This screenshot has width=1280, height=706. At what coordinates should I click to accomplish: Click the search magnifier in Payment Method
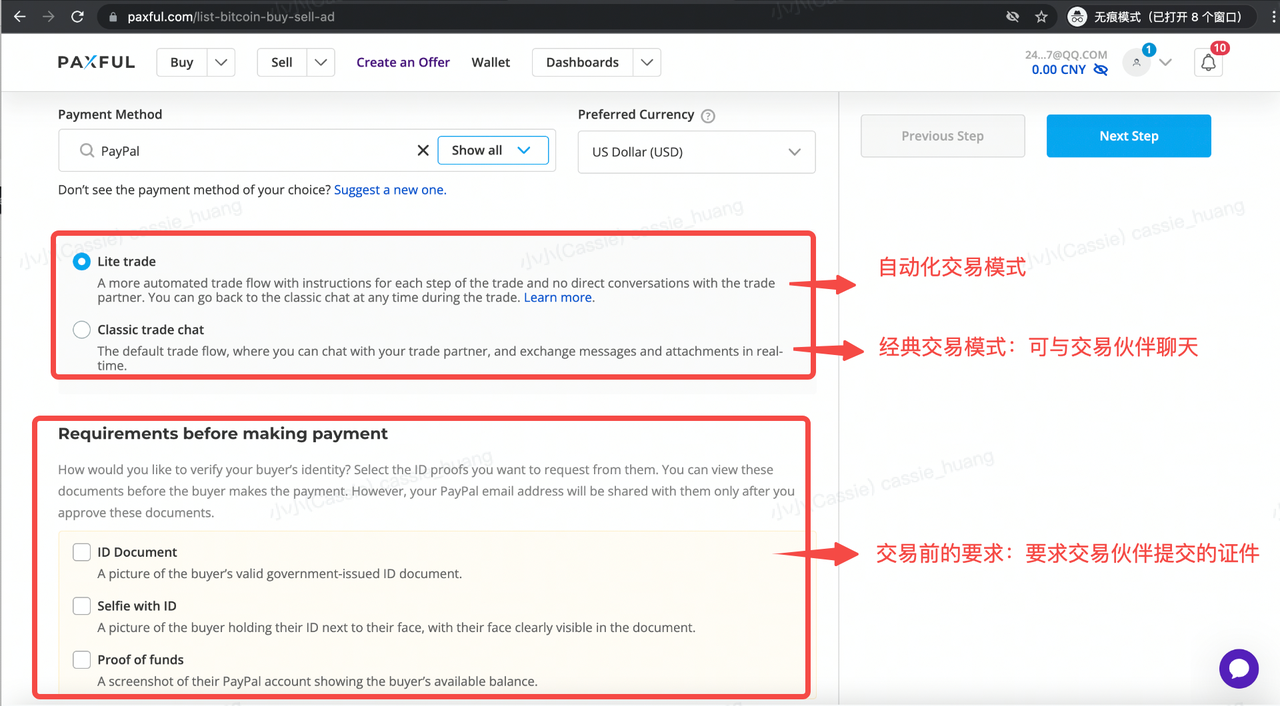(x=87, y=151)
